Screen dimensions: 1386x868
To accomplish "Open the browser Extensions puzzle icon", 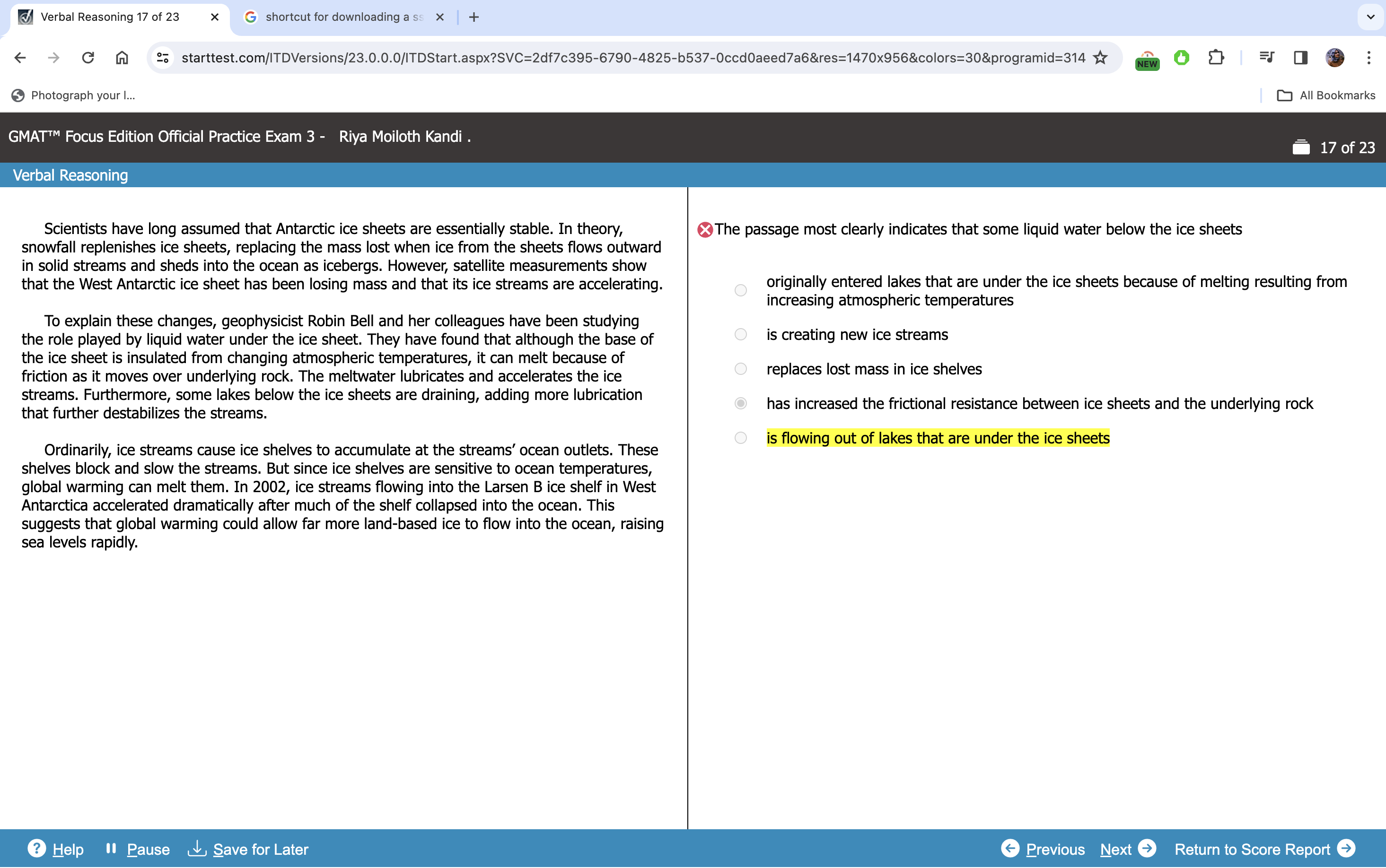I will pyautogui.click(x=1215, y=57).
